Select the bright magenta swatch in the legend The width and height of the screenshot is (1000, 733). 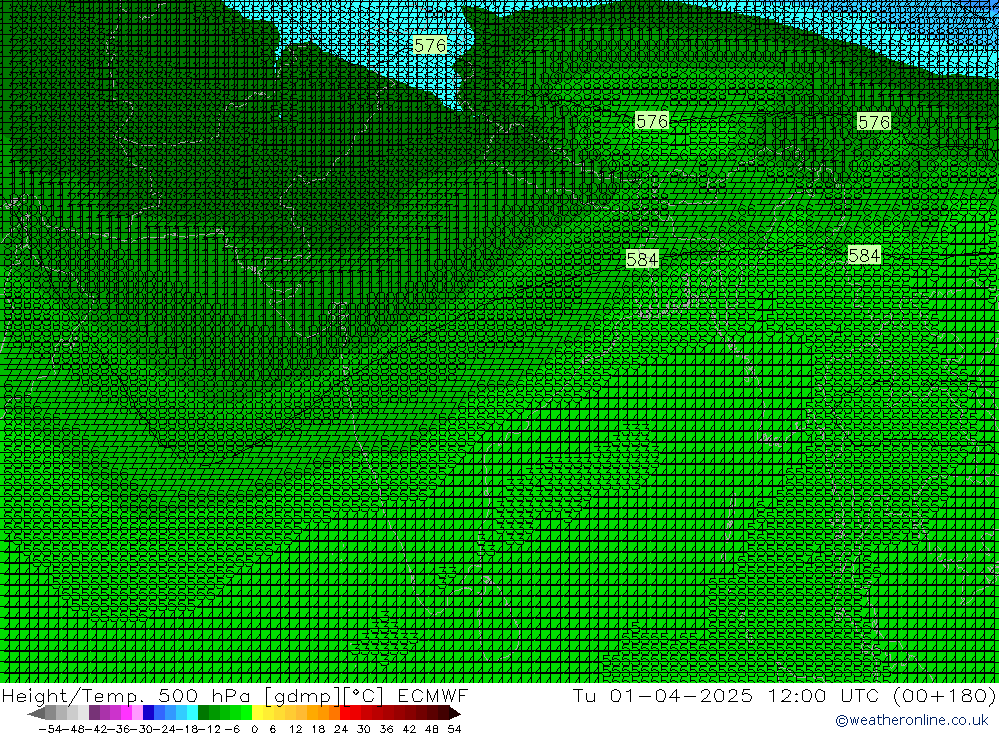(x=127, y=714)
